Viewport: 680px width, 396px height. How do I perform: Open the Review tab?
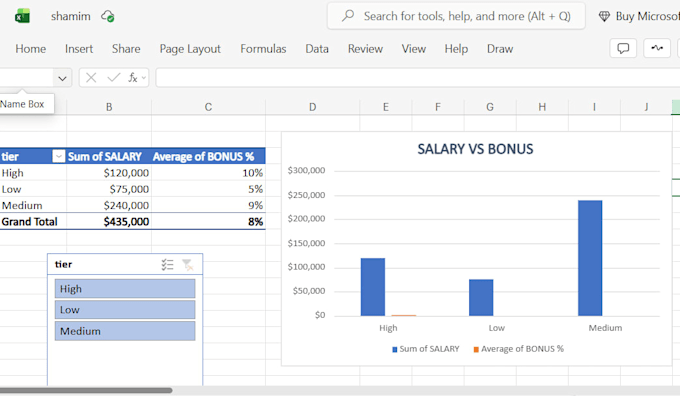click(x=365, y=49)
